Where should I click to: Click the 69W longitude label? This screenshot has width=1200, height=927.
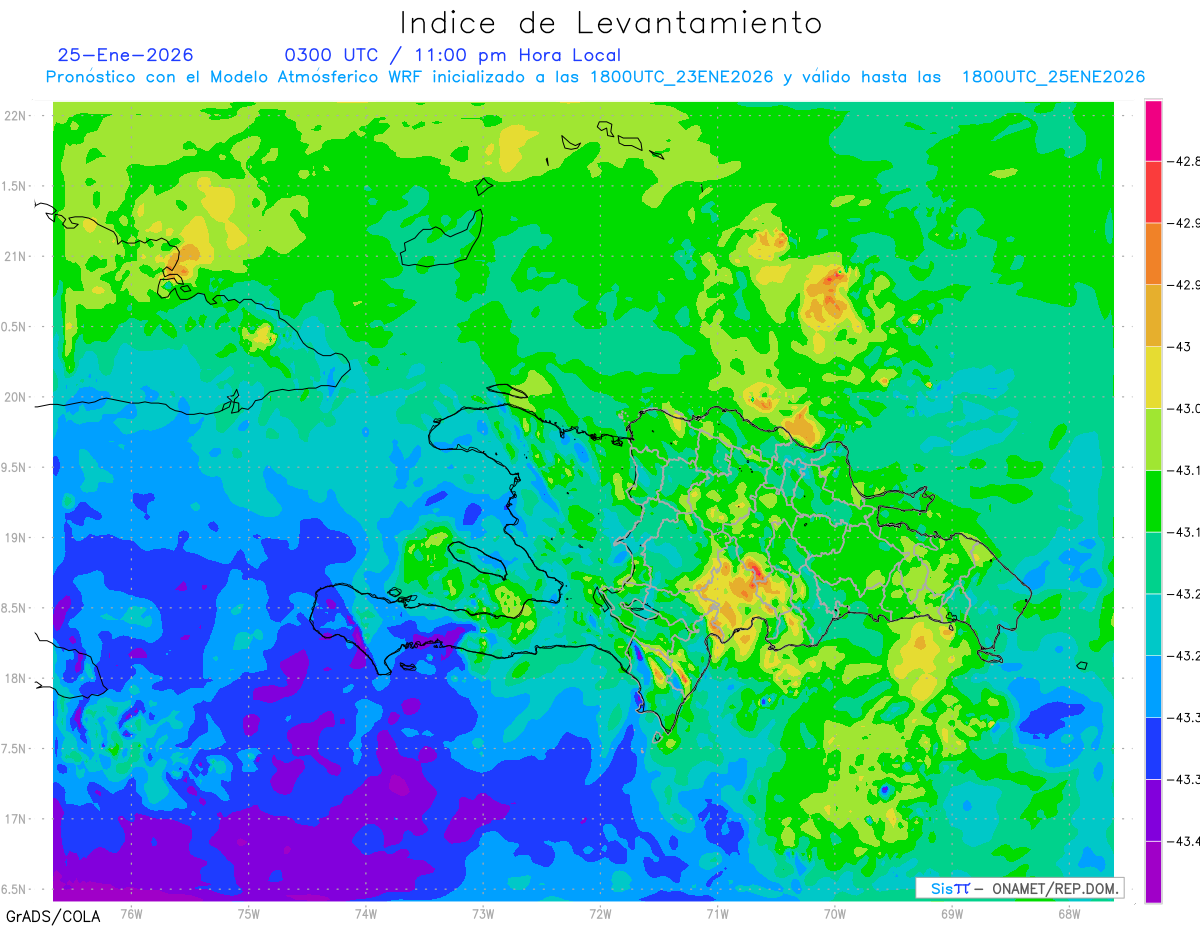[x=952, y=913]
